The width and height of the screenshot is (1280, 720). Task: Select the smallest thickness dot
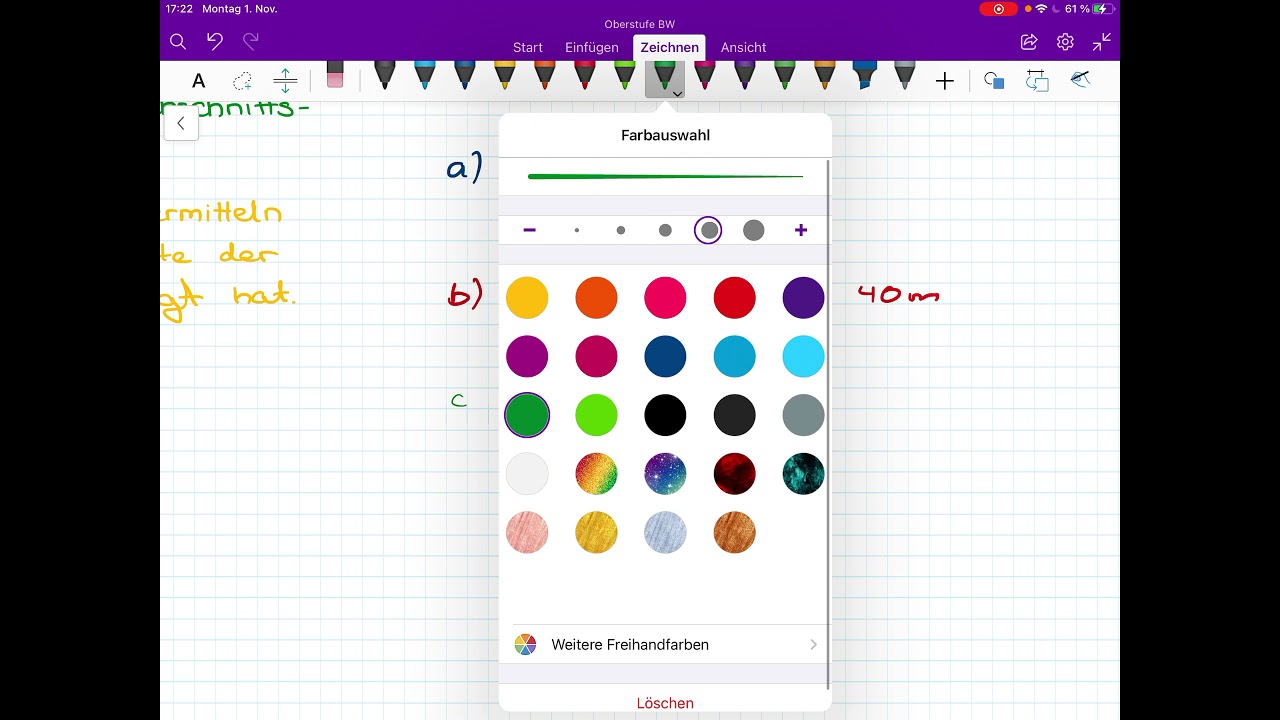(577, 231)
